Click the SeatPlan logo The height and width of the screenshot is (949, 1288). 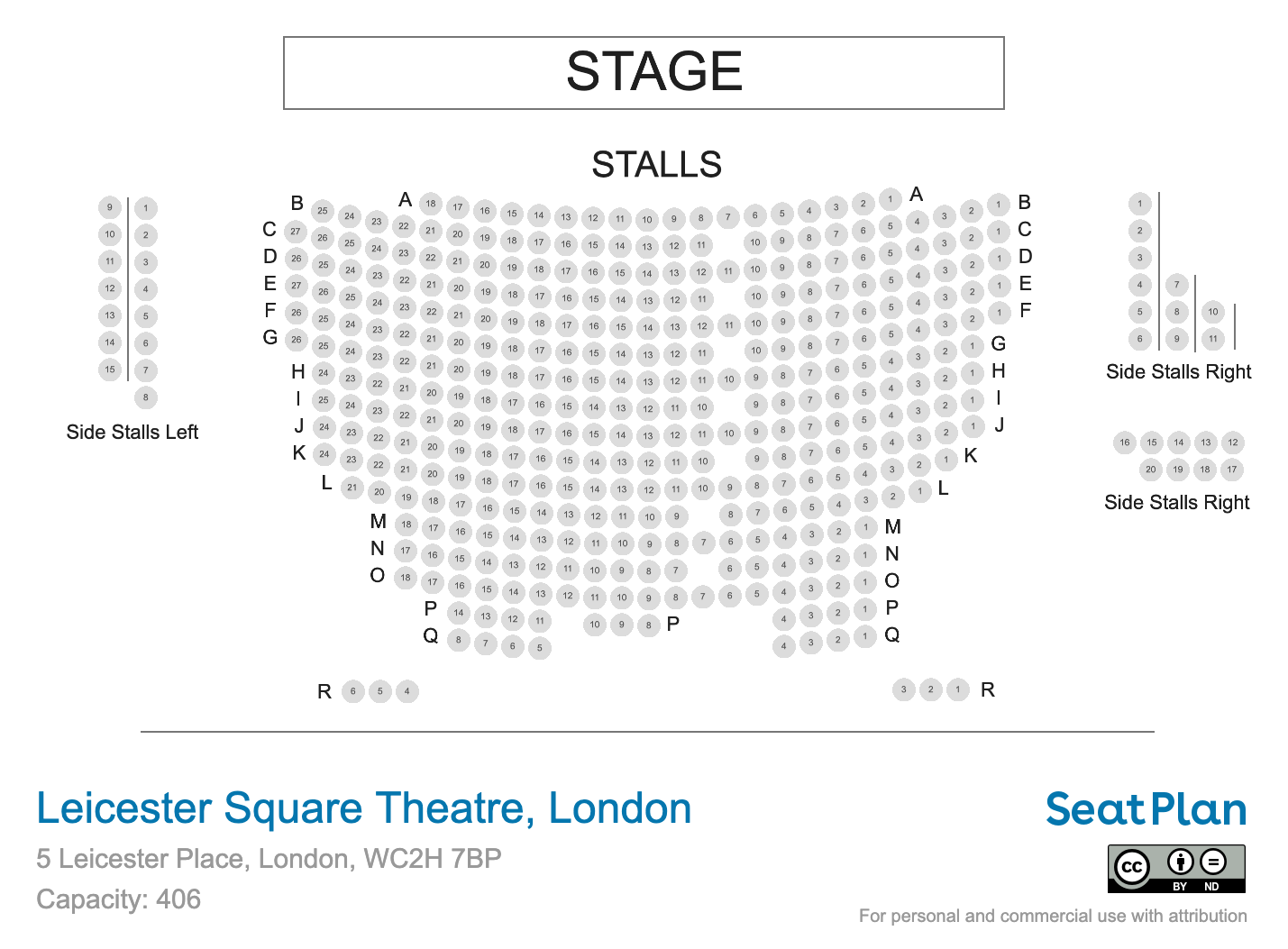pyautogui.click(x=1146, y=809)
